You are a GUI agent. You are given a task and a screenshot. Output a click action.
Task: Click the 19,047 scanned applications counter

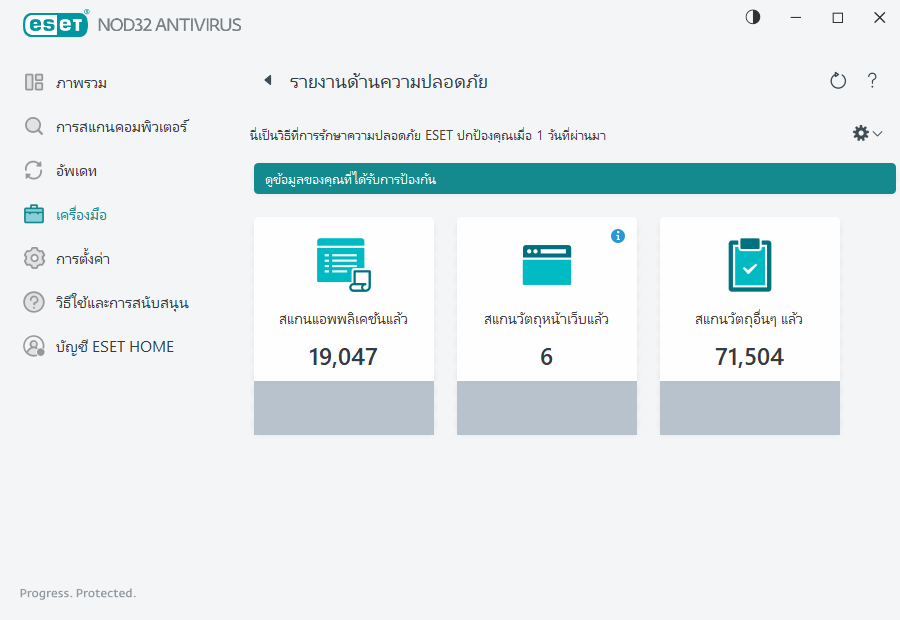[x=343, y=357]
